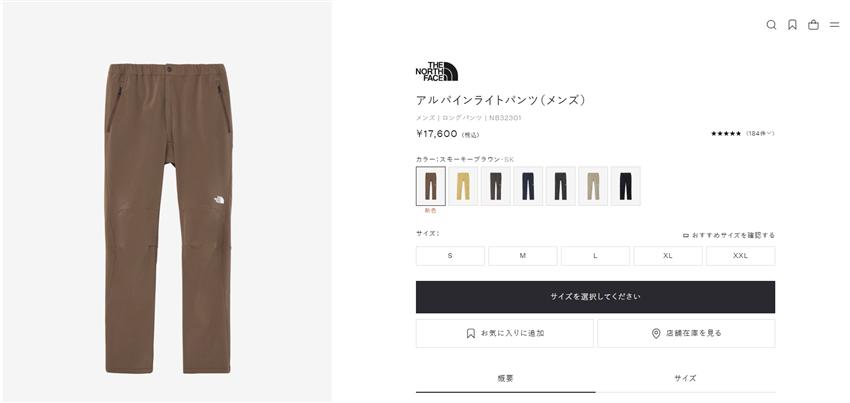Select the yellow pants color swatch

pyautogui.click(x=463, y=186)
